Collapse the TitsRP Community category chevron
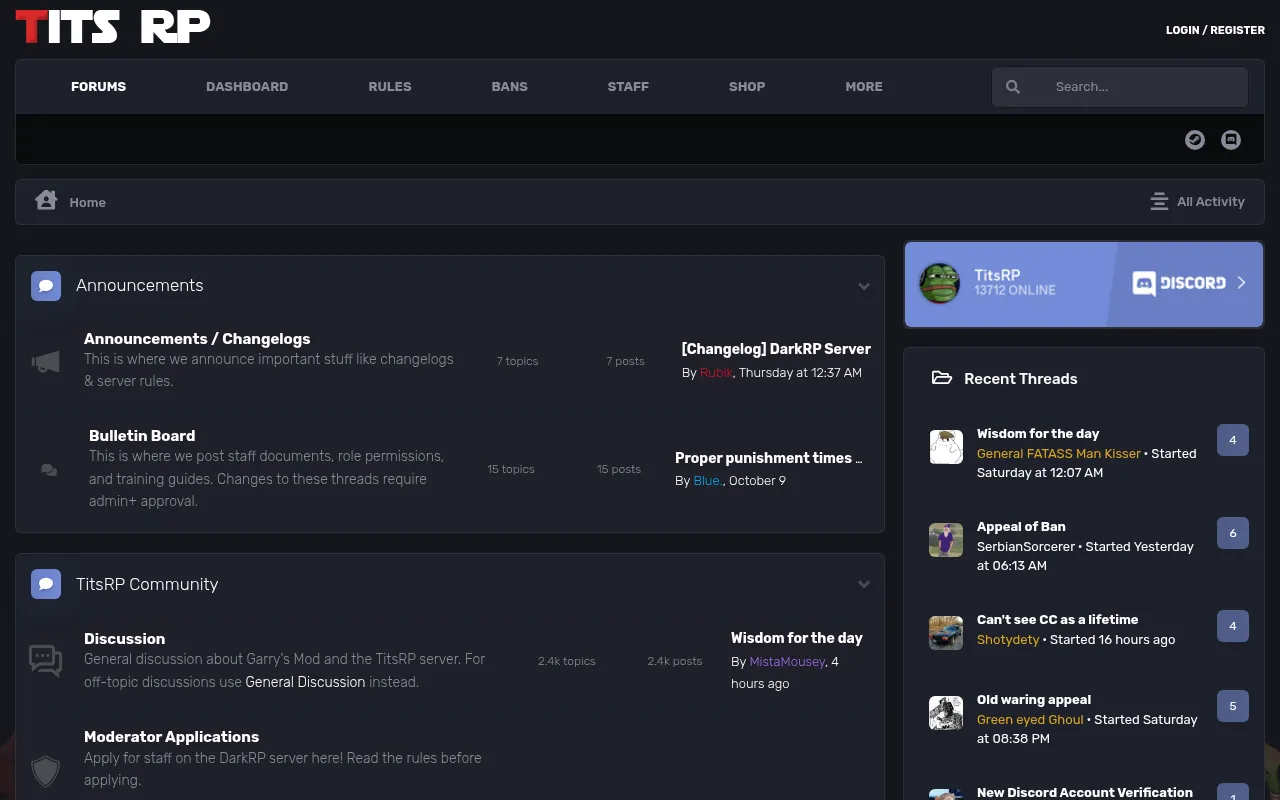 (x=864, y=585)
